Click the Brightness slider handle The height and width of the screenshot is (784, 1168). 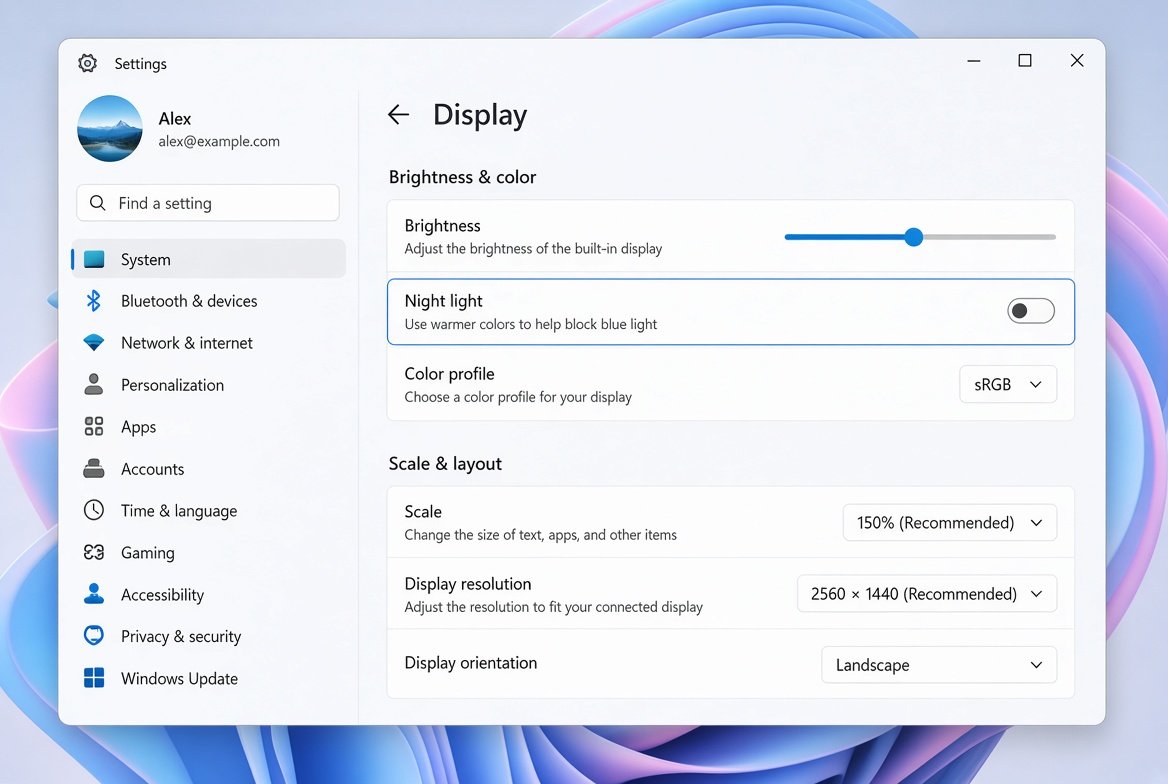[914, 237]
